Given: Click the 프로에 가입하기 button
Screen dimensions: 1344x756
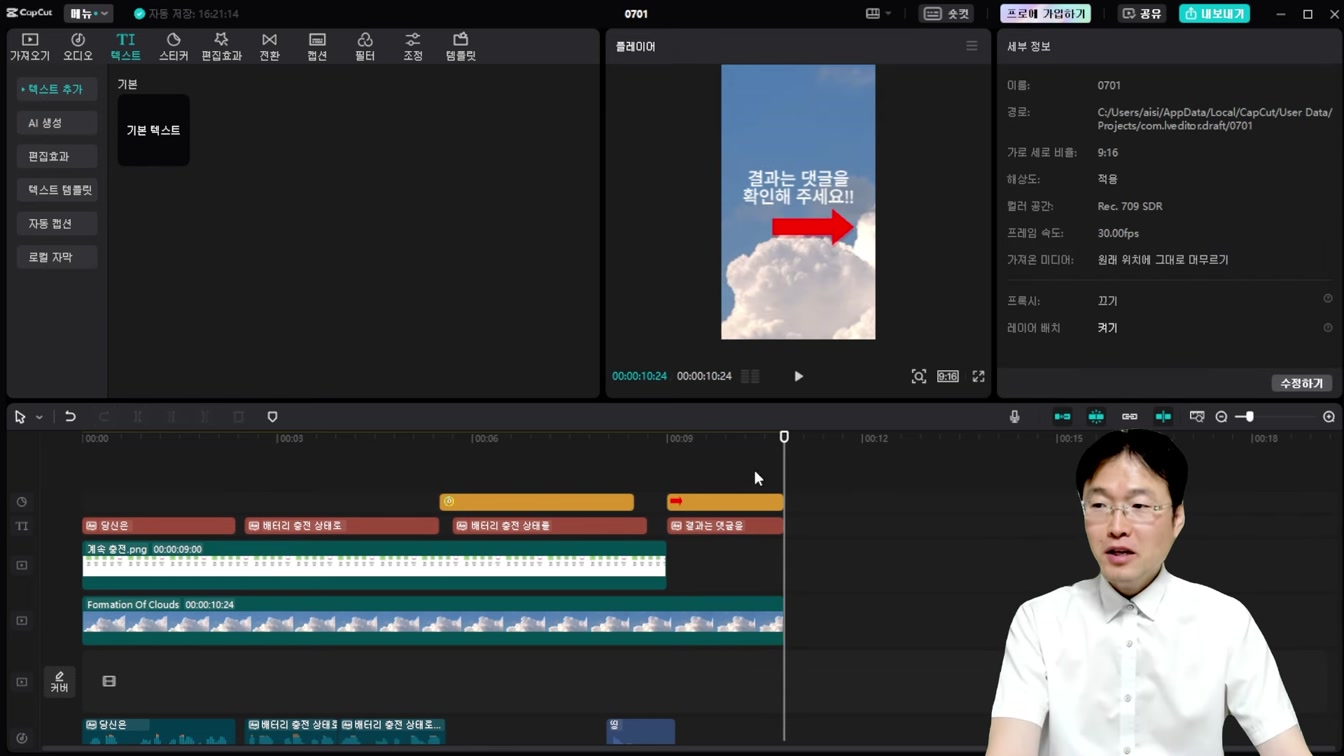Looking at the screenshot, I should coord(1045,14).
